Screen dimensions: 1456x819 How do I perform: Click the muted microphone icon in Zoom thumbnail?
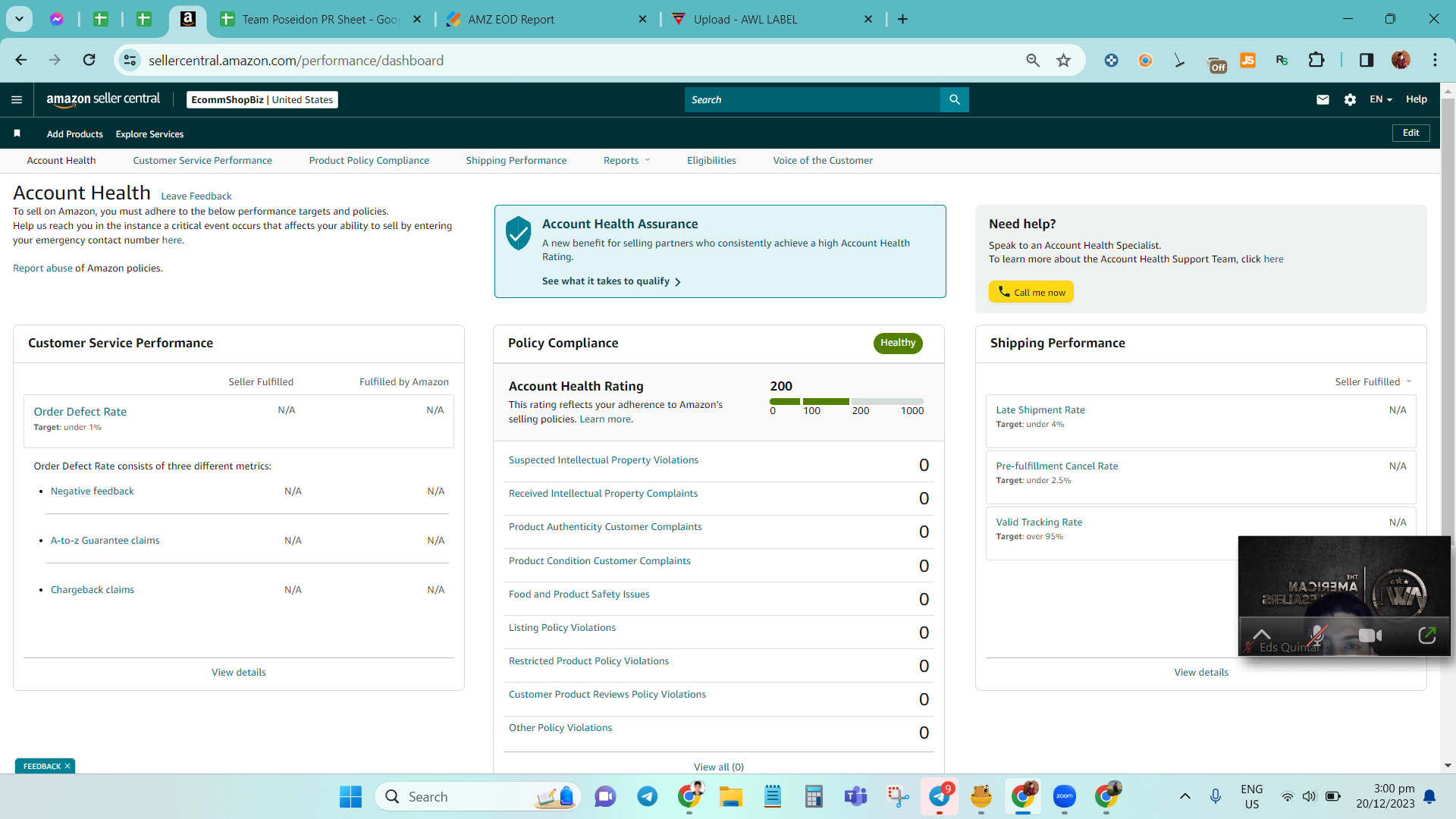[x=1318, y=635]
